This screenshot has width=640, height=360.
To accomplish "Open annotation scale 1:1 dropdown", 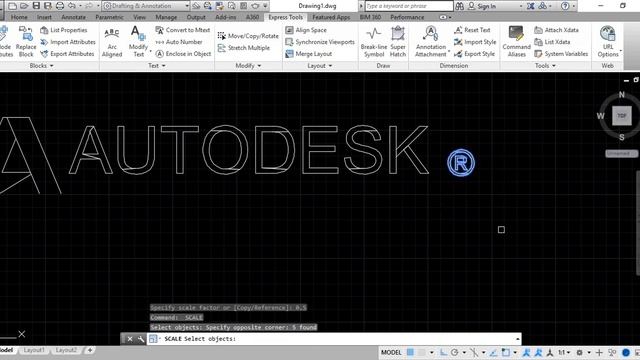I will (564, 352).
